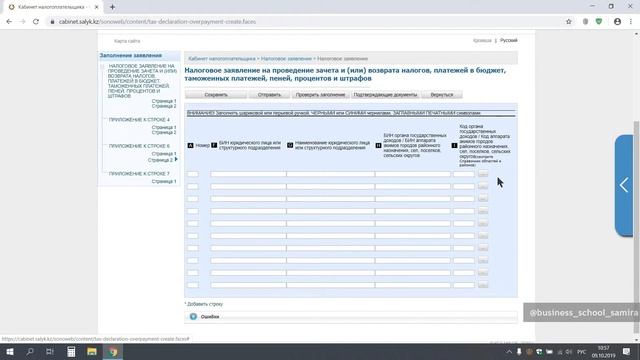Click the Сохранить button
Viewport: 640px width, 360px height.
pyautogui.click(x=216, y=95)
